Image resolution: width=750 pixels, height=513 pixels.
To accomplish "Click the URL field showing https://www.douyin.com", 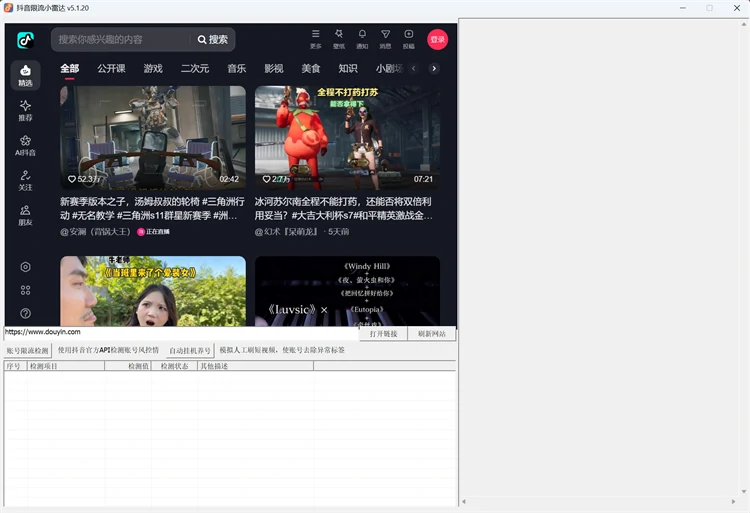I will click(181, 332).
